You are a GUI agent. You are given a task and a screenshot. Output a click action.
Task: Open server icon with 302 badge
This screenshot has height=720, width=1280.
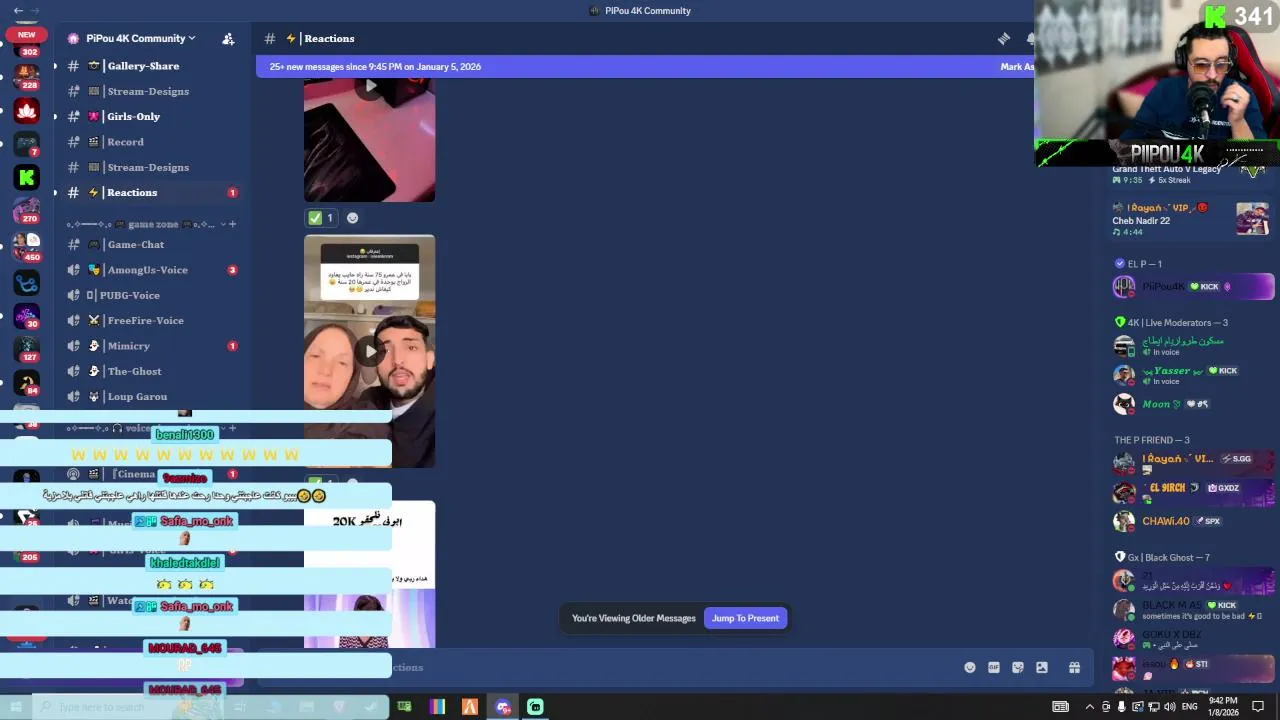(26, 48)
